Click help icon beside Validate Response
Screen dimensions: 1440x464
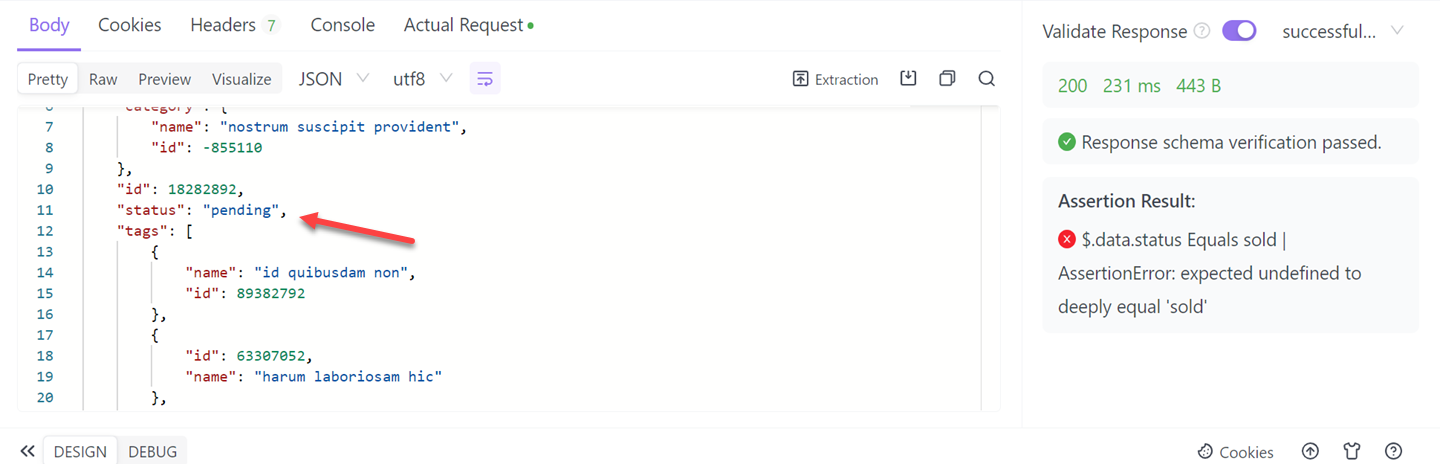1202,31
